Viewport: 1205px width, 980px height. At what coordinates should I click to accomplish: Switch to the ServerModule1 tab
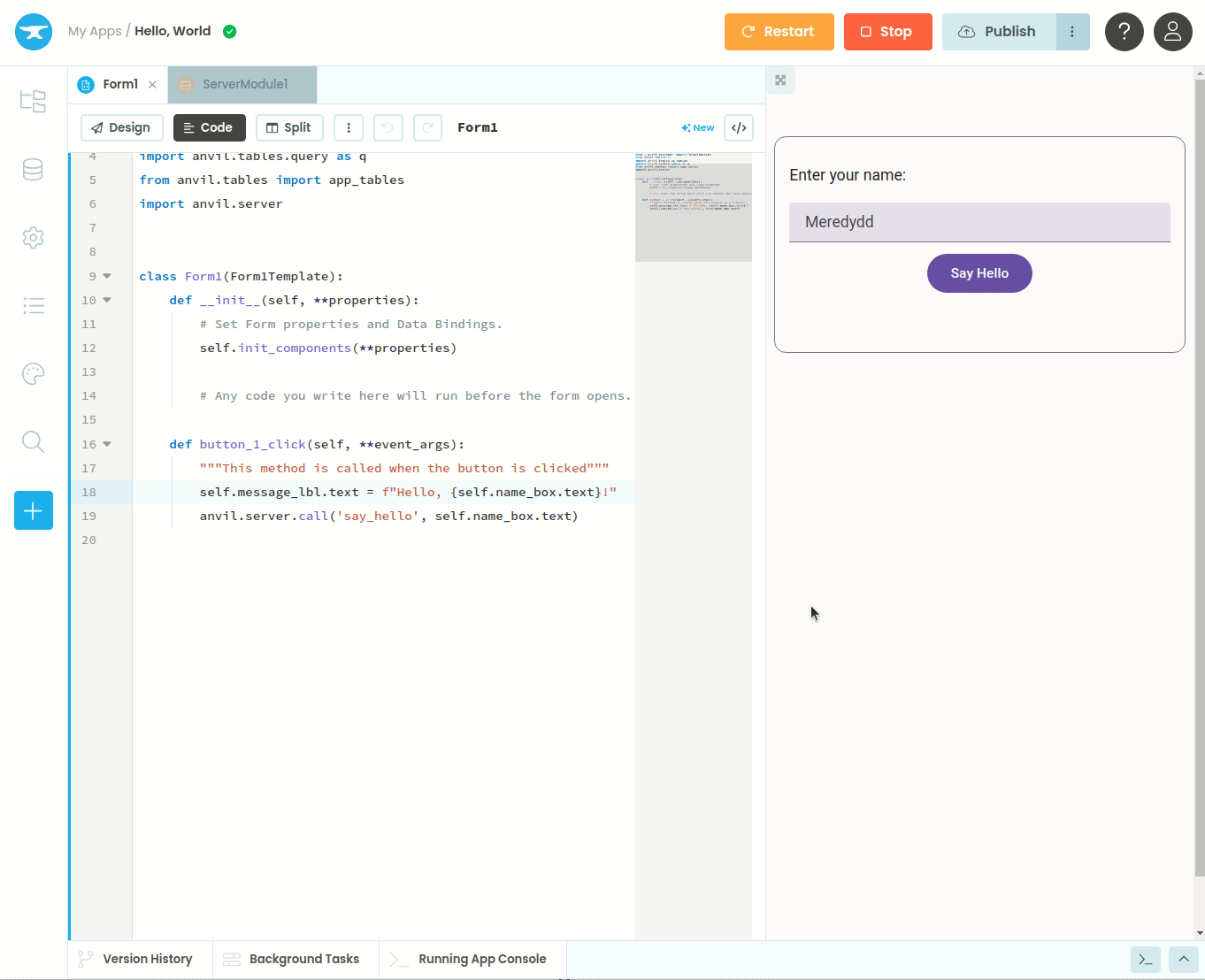click(243, 84)
